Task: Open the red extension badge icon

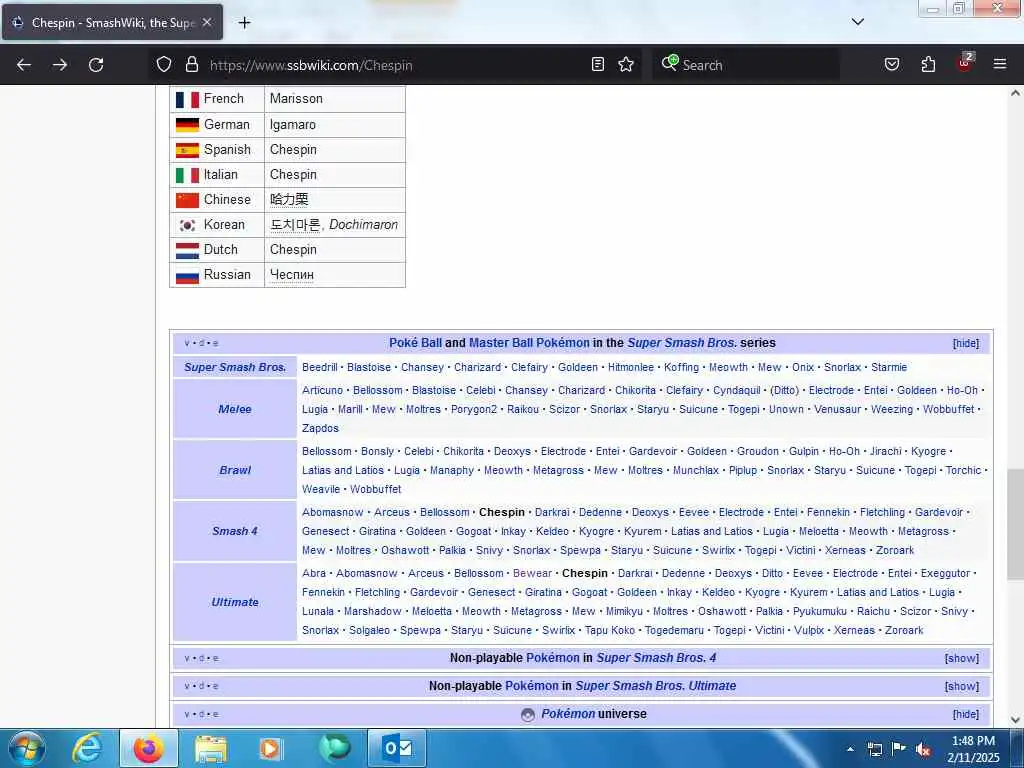Action: (965, 63)
